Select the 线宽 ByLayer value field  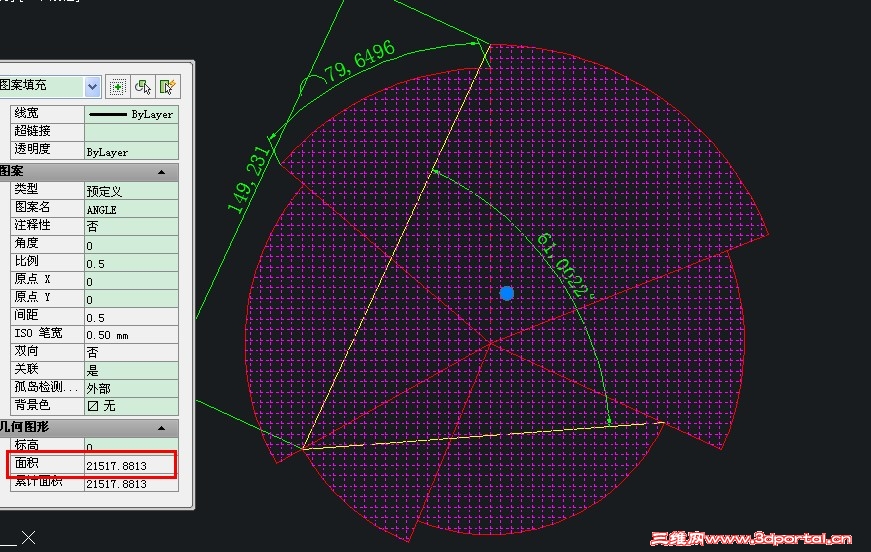pyautogui.click(x=131, y=114)
